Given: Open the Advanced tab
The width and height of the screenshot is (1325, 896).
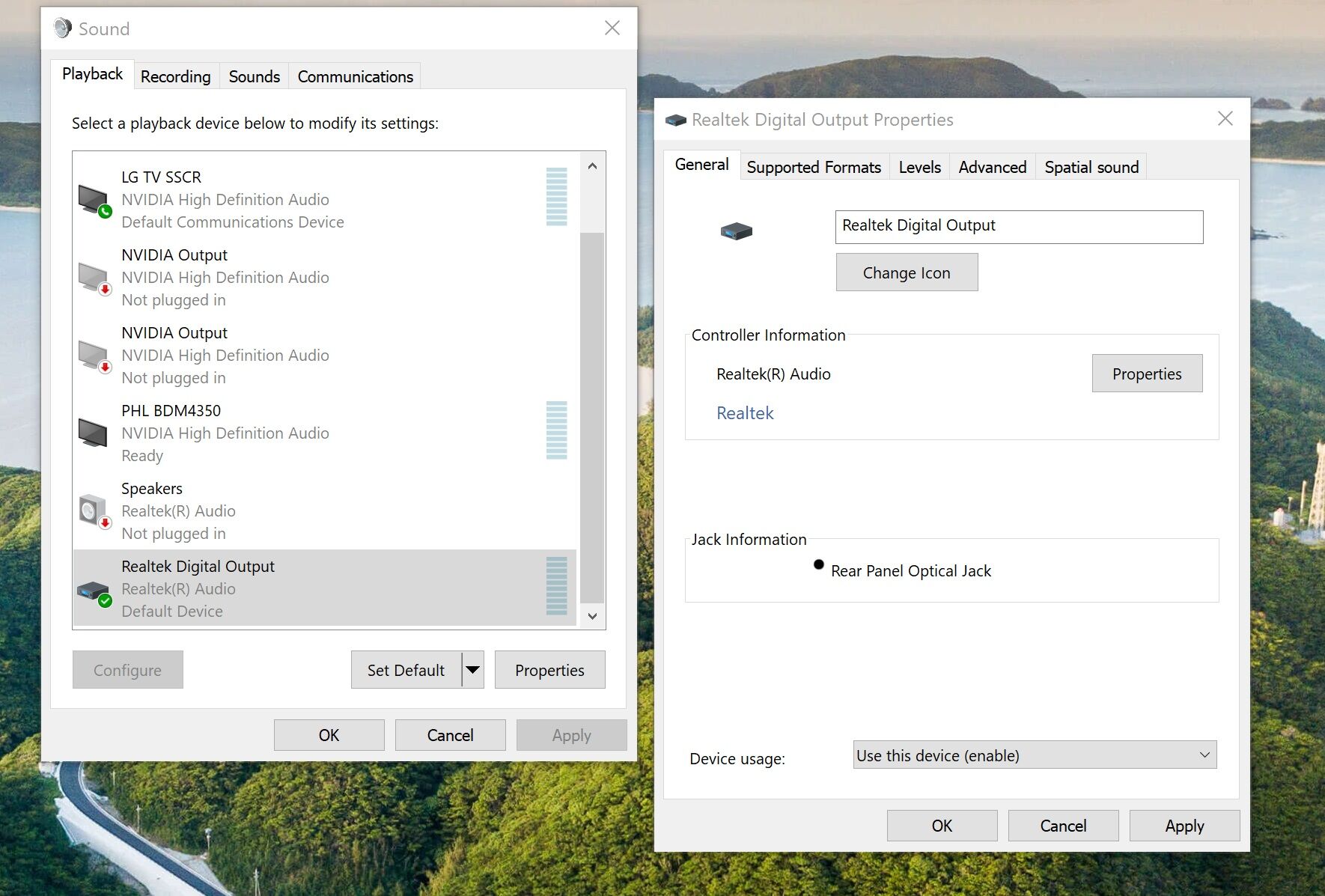Looking at the screenshot, I should 992,167.
